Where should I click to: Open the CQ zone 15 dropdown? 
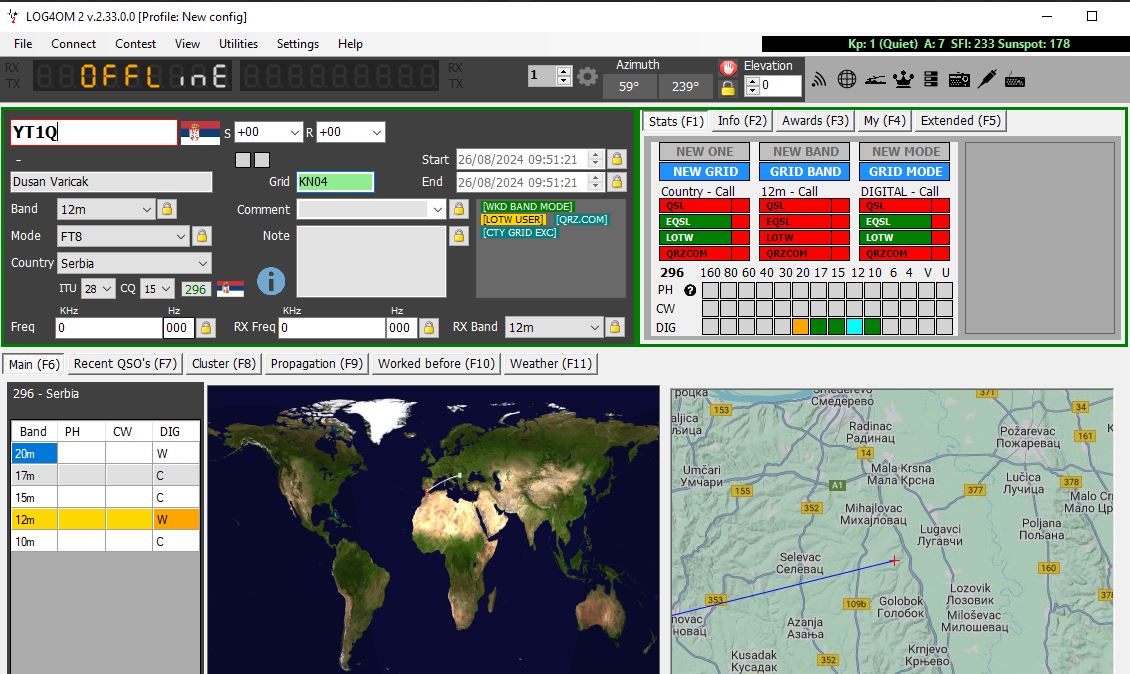pos(166,289)
